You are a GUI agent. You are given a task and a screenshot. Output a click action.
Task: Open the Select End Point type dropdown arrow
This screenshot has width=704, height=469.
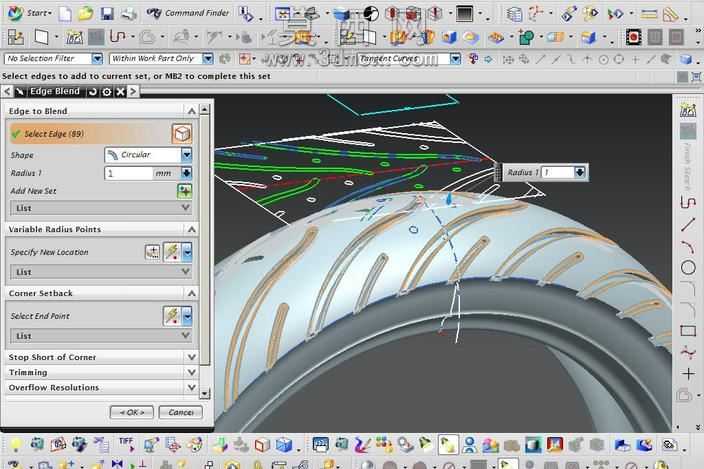click(187, 316)
